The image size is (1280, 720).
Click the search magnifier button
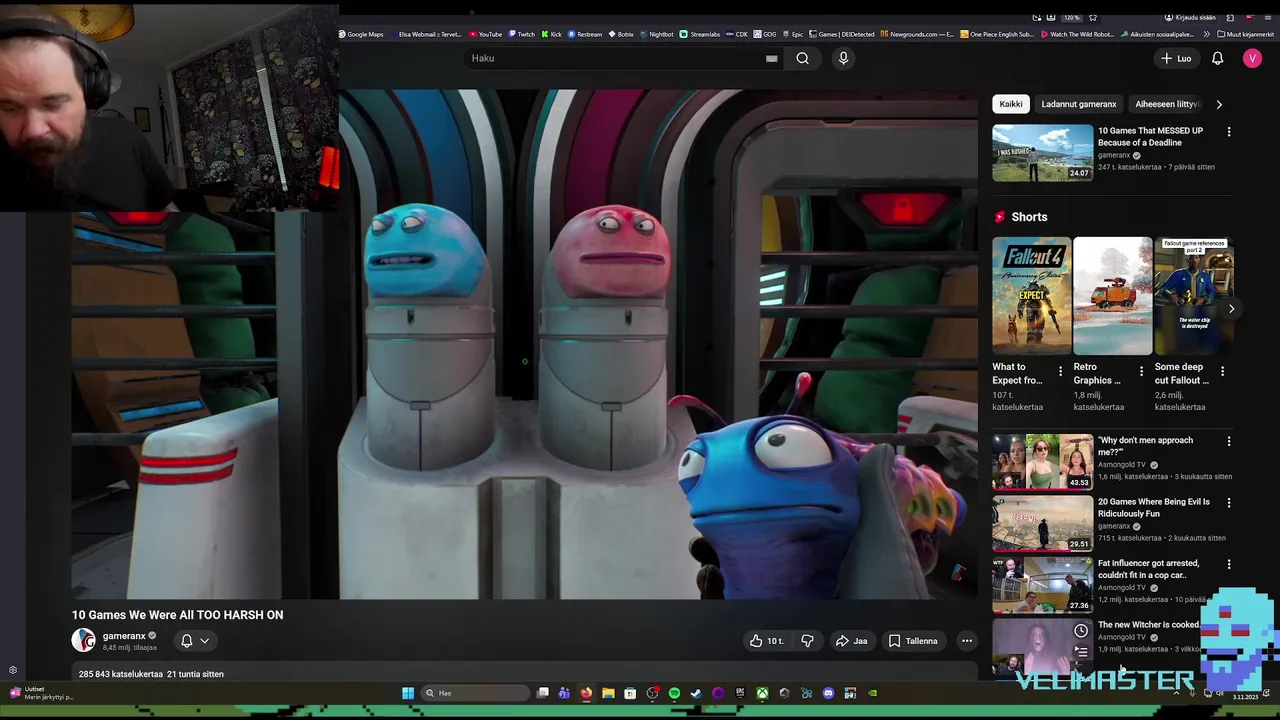[x=802, y=58]
